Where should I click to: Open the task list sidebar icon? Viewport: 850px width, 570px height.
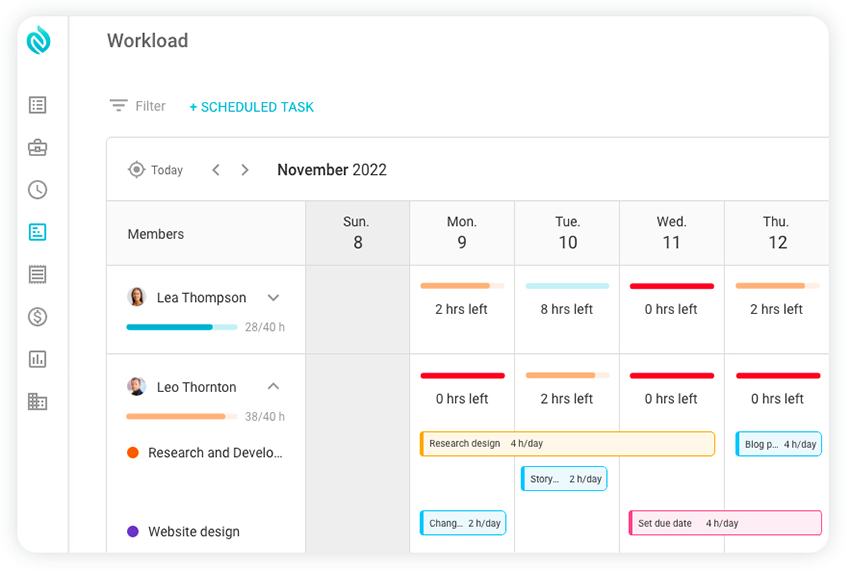click(37, 105)
